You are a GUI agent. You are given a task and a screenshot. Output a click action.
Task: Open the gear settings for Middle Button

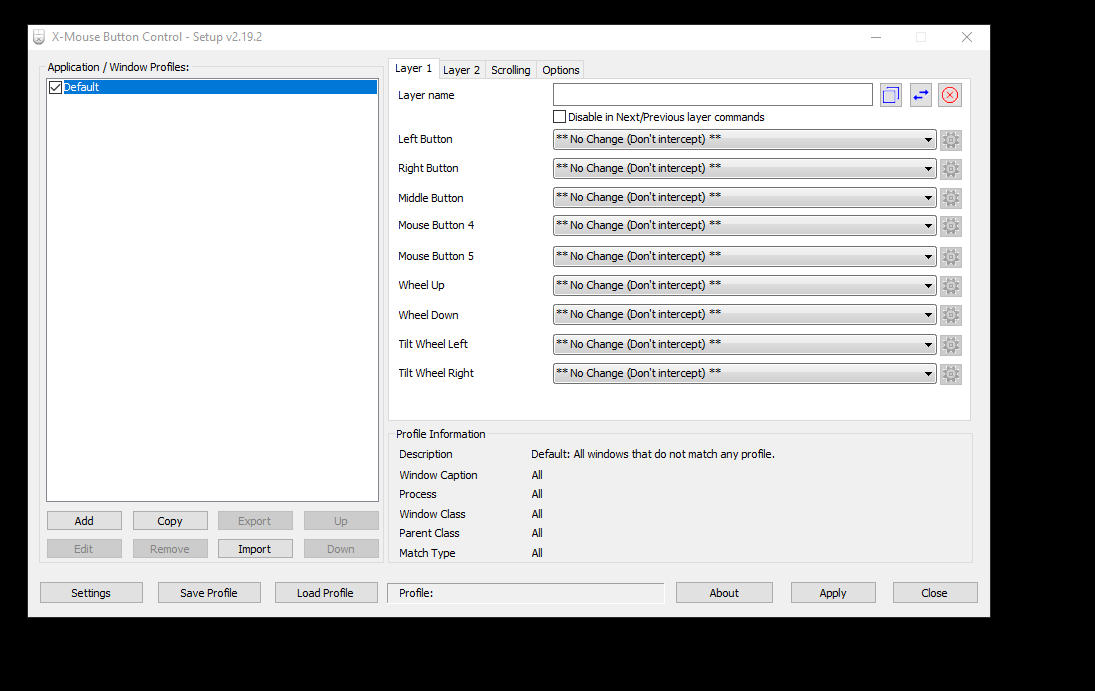point(950,198)
